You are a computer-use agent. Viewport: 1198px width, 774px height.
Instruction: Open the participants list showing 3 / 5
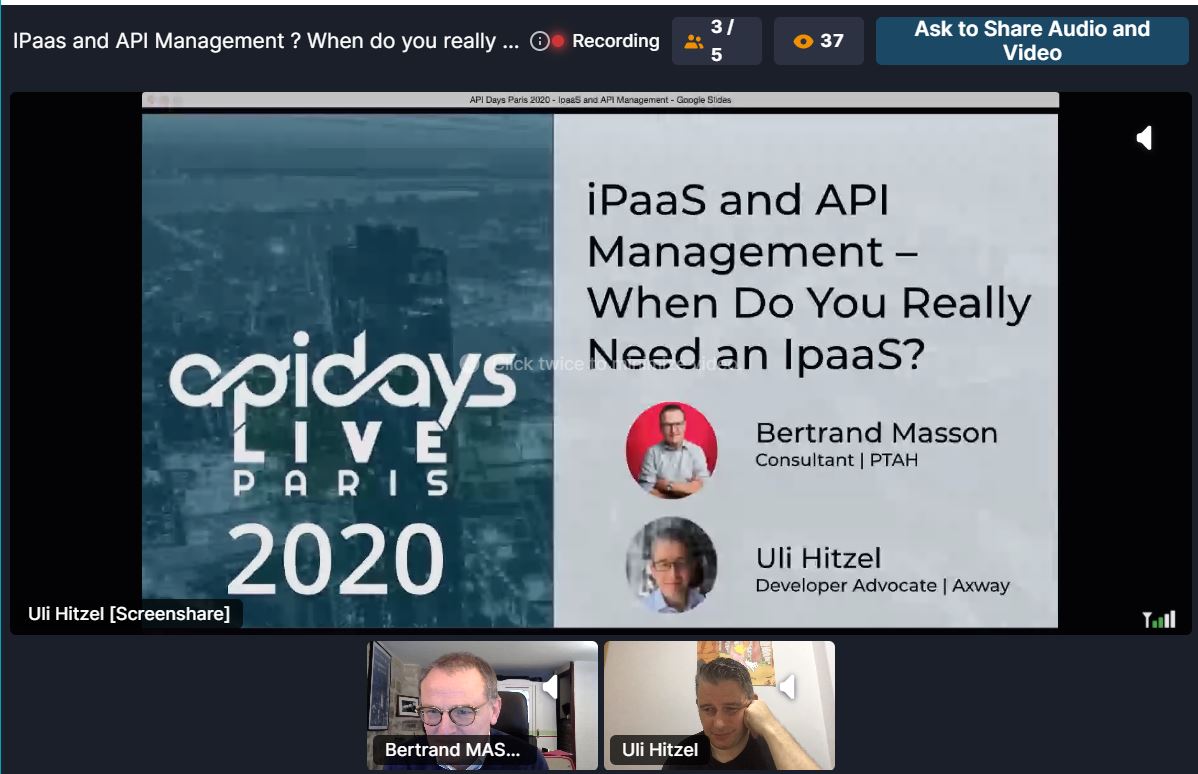tap(717, 41)
